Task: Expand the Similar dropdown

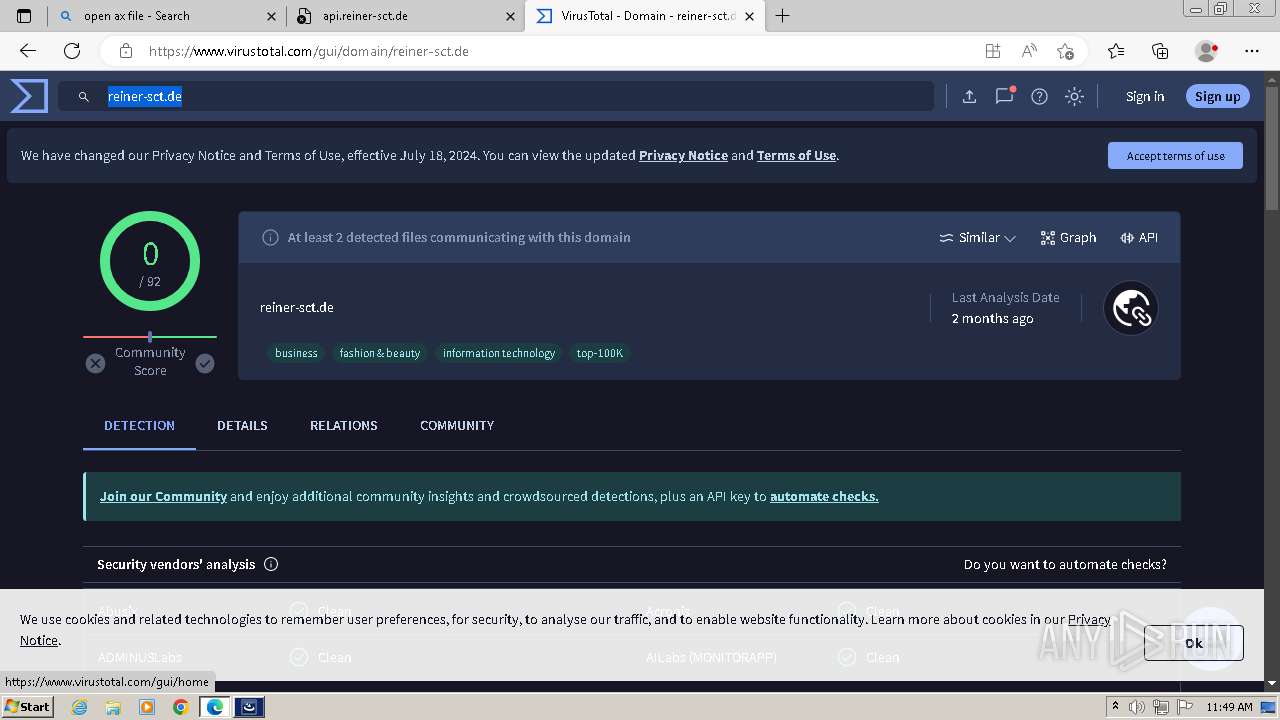Action: click(x=977, y=237)
